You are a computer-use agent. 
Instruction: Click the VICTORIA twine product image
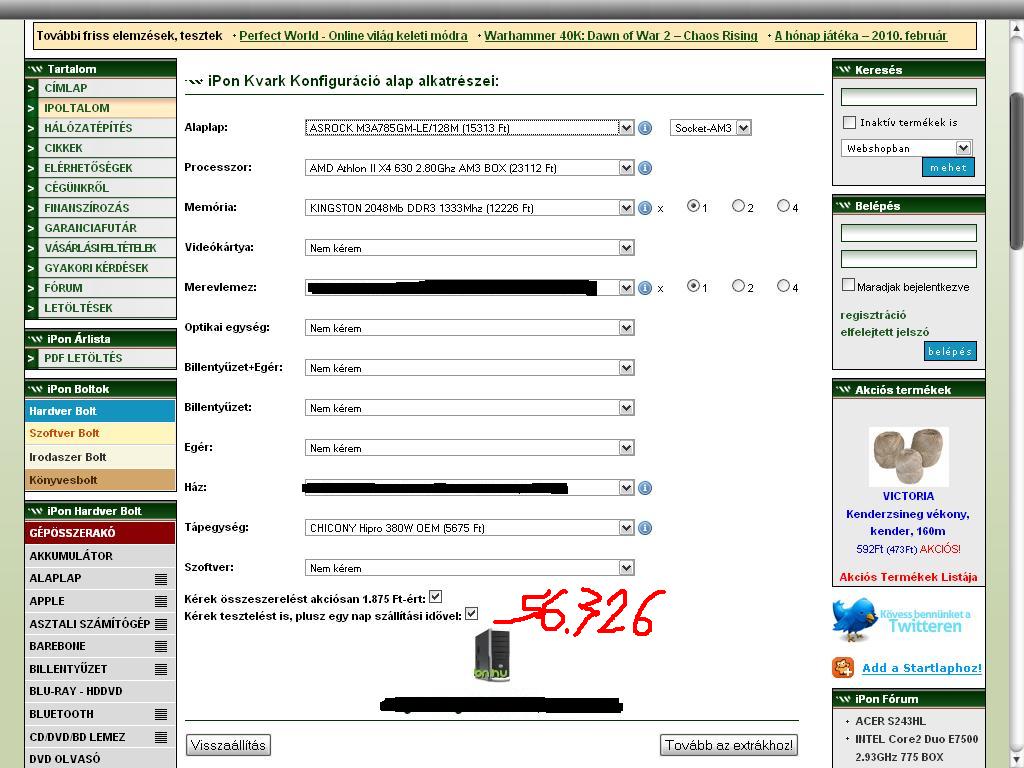point(908,456)
